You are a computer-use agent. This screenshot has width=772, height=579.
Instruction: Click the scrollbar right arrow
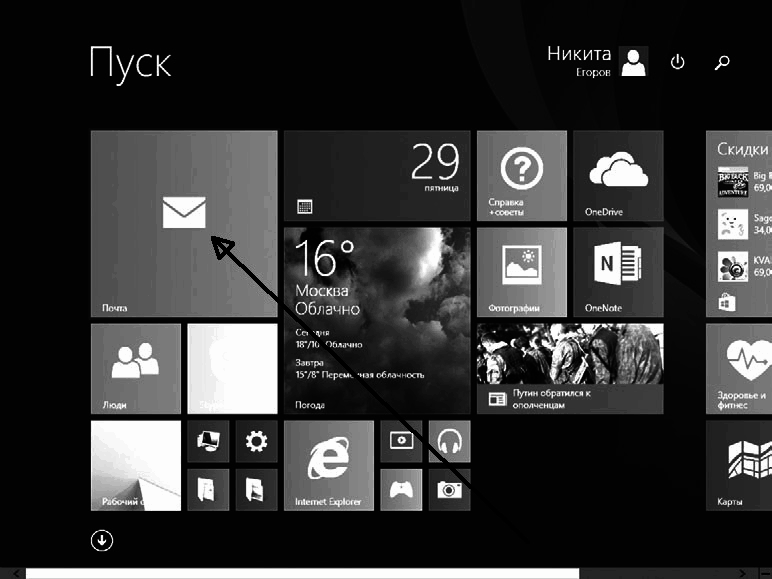(742, 574)
